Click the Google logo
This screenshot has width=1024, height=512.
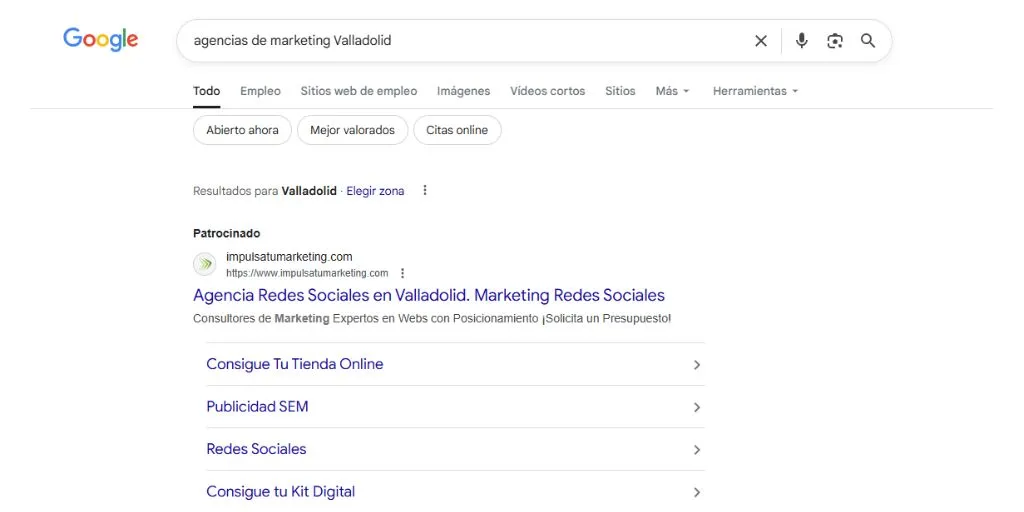tap(101, 40)
